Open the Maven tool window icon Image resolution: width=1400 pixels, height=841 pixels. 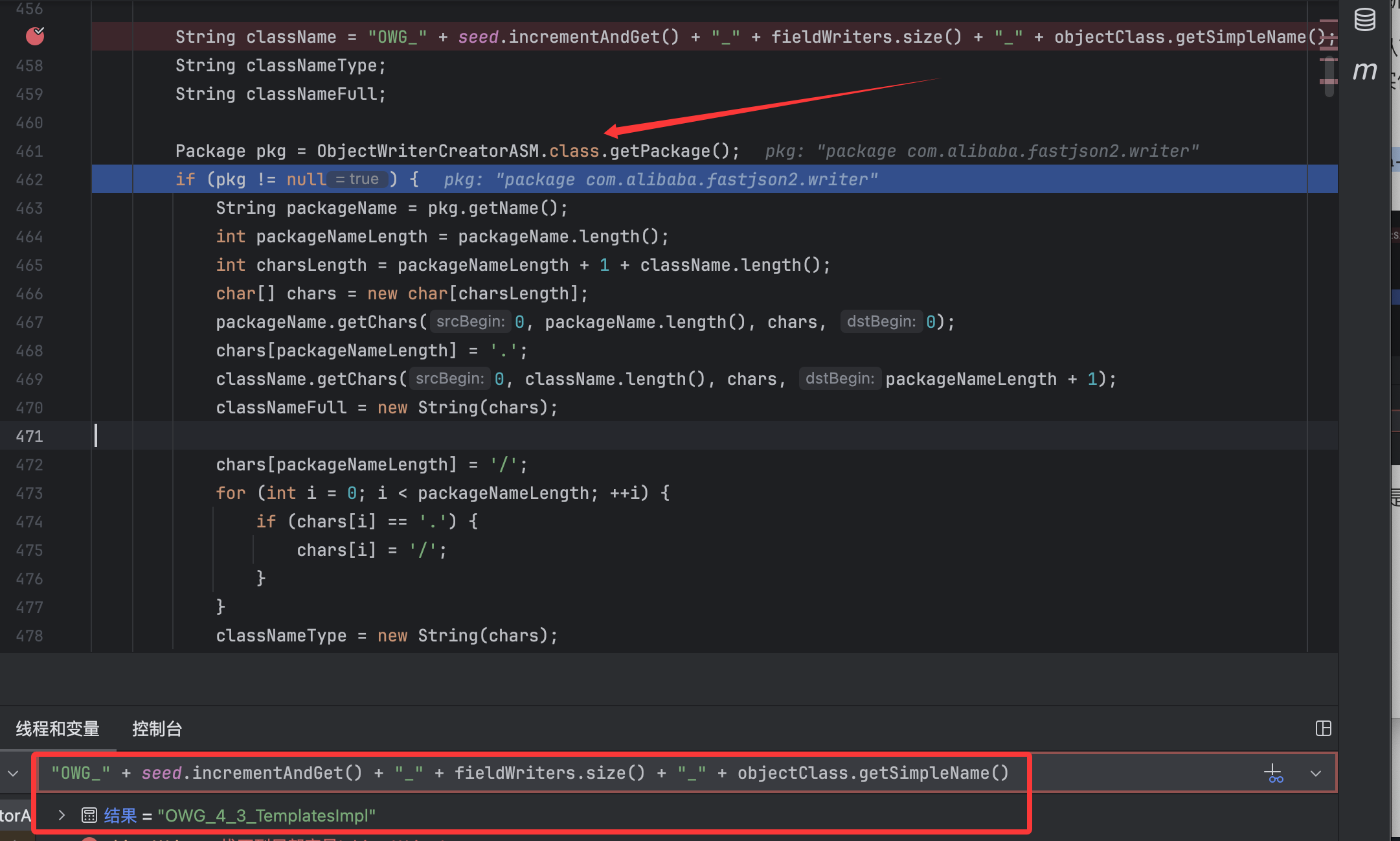point(1364,70)
